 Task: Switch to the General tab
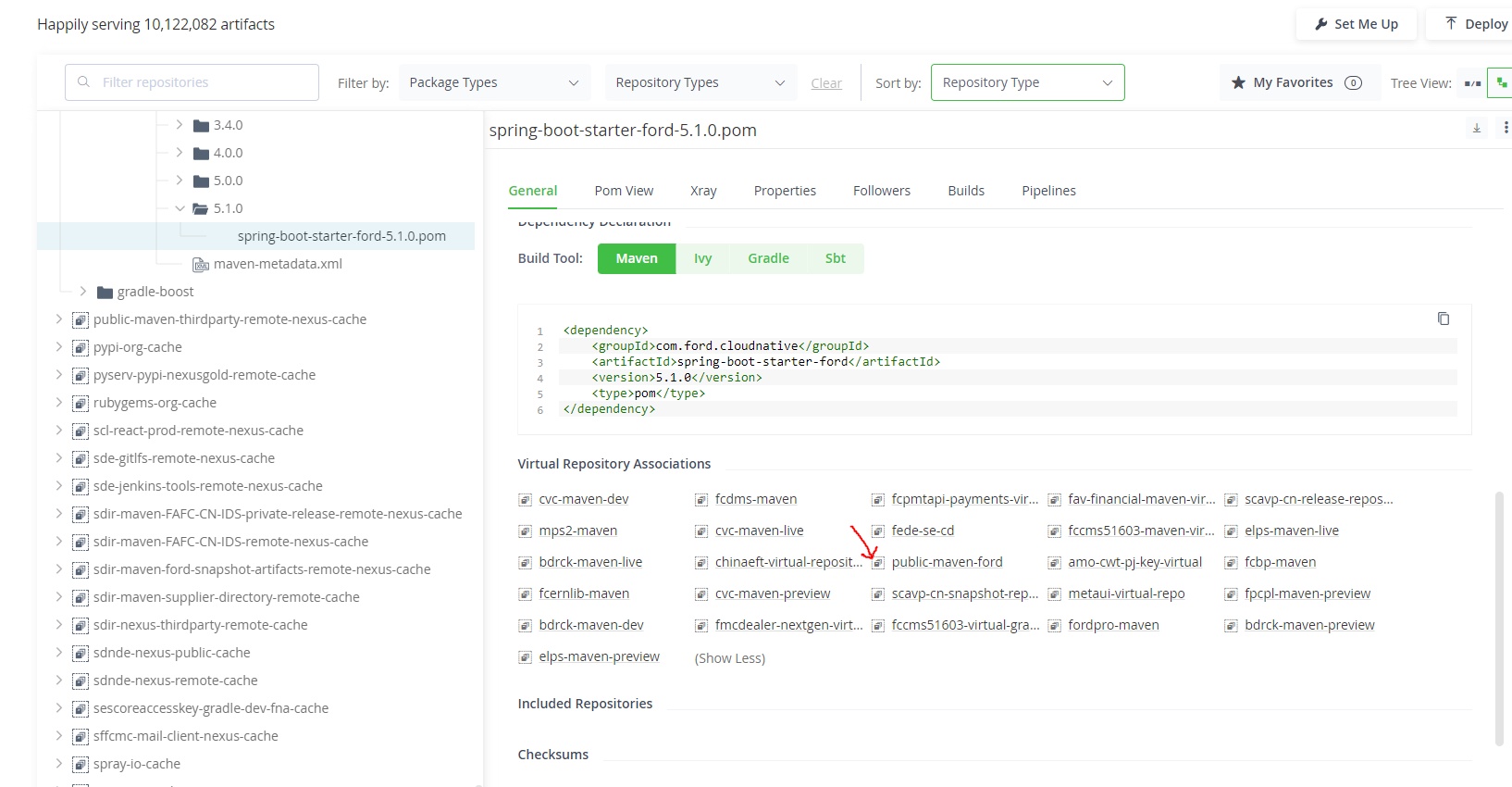[533, 191]
